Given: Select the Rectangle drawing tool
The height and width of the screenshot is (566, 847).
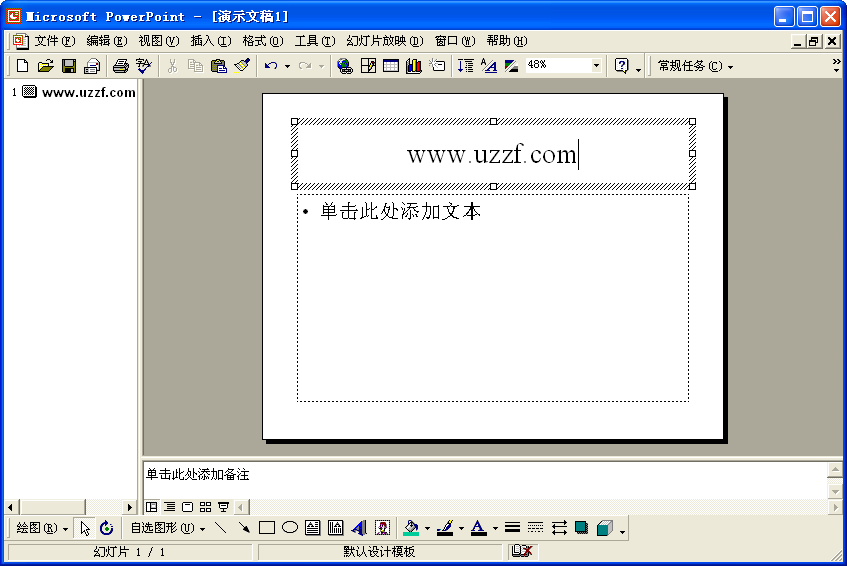Looking at the screenshot, I should 267,528.
